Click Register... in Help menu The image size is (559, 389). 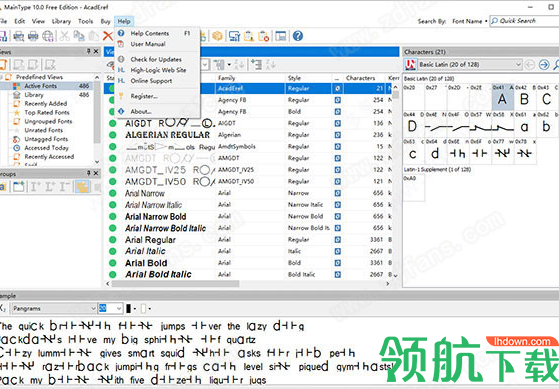click(157, 96)
